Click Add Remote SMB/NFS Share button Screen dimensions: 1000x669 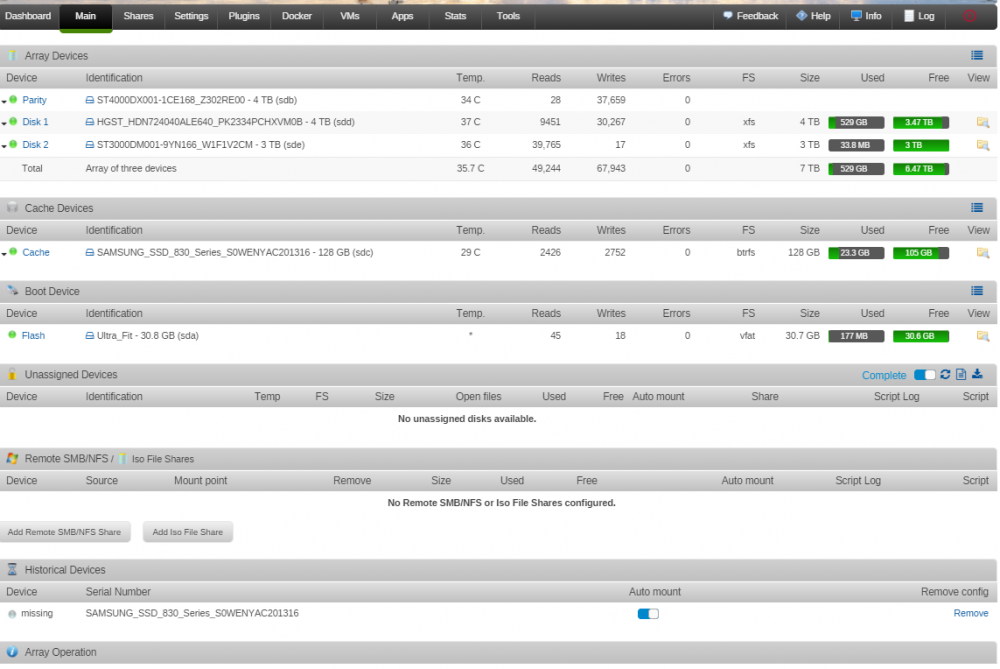click(64, 532)
